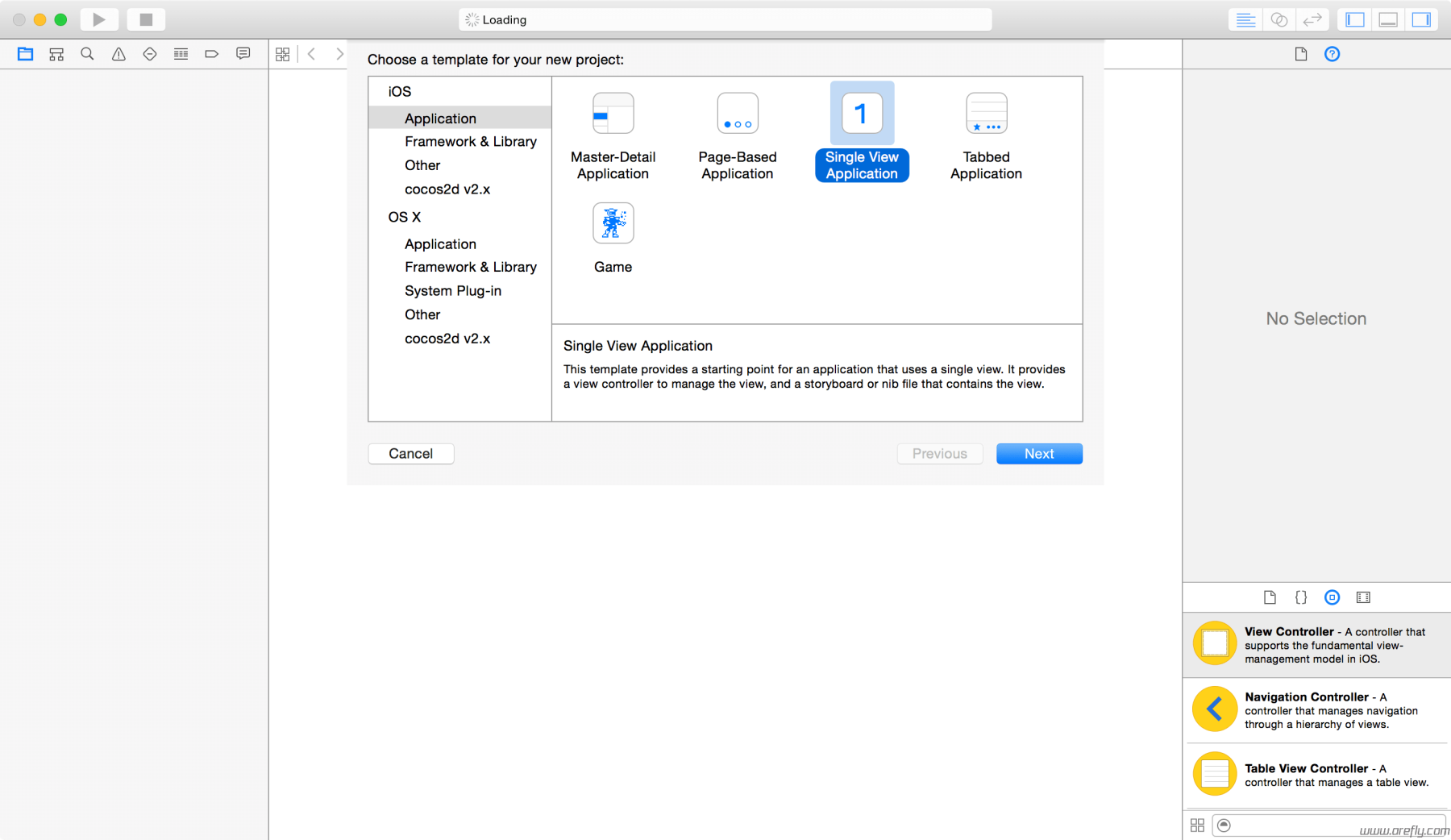
Task: Open forward navigation chevron in jump bar
Action: tap(339, 53)
